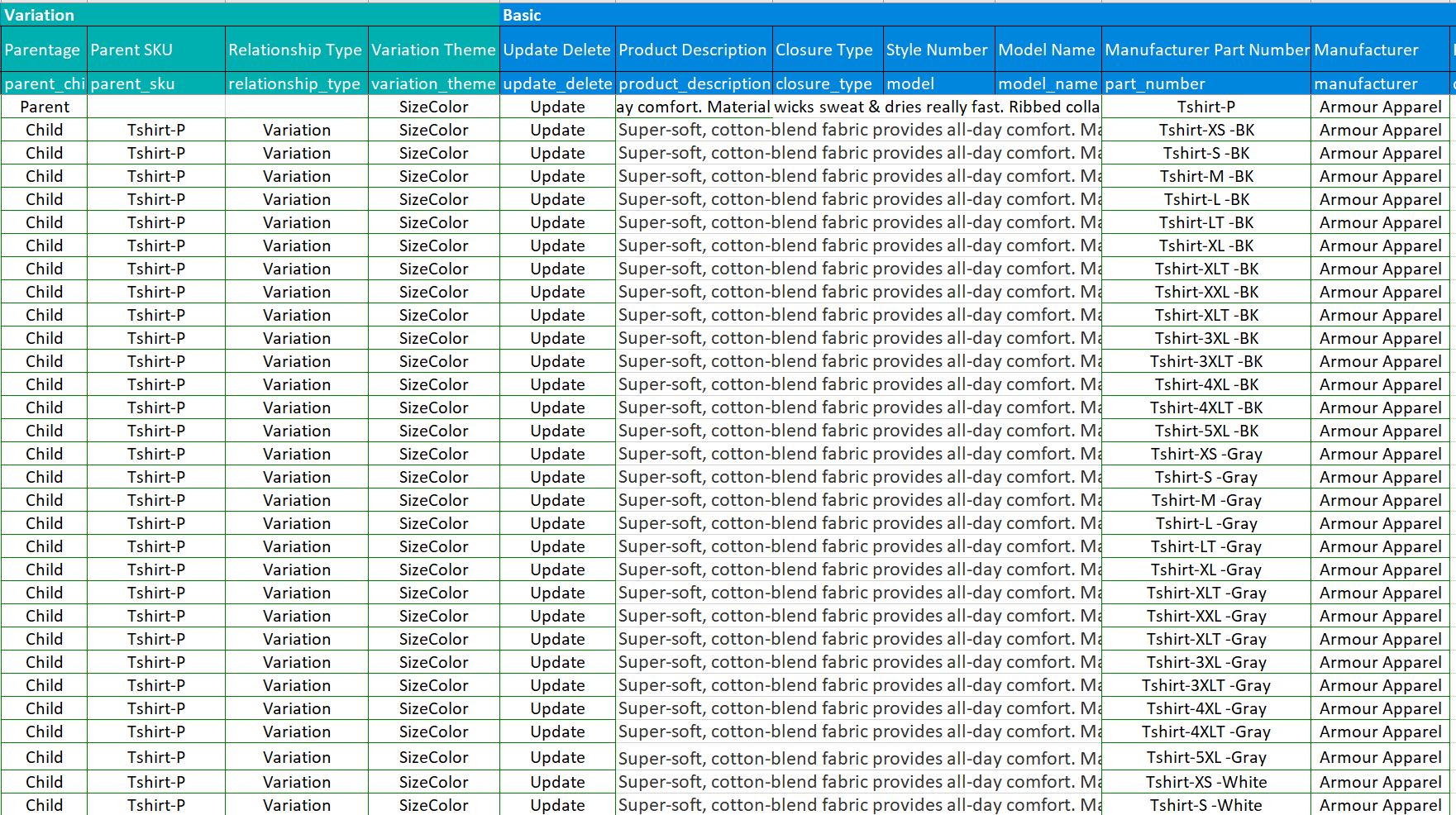Select the Style Number header cell

click(939, 50)
